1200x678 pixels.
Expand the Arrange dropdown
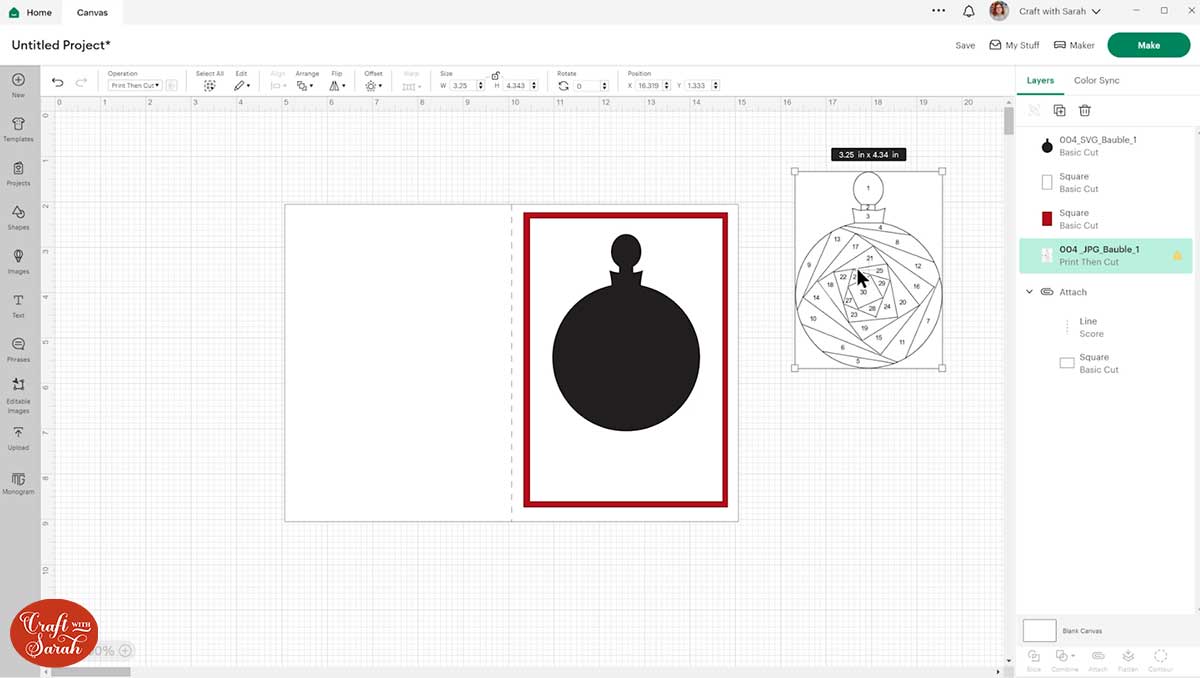click(305, 86)
